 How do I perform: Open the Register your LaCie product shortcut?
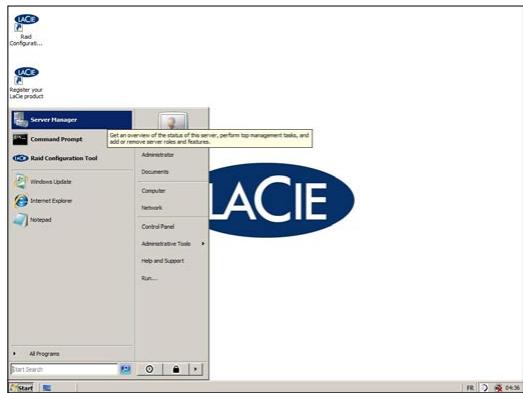pyautogui.click(x=26, y=75)
